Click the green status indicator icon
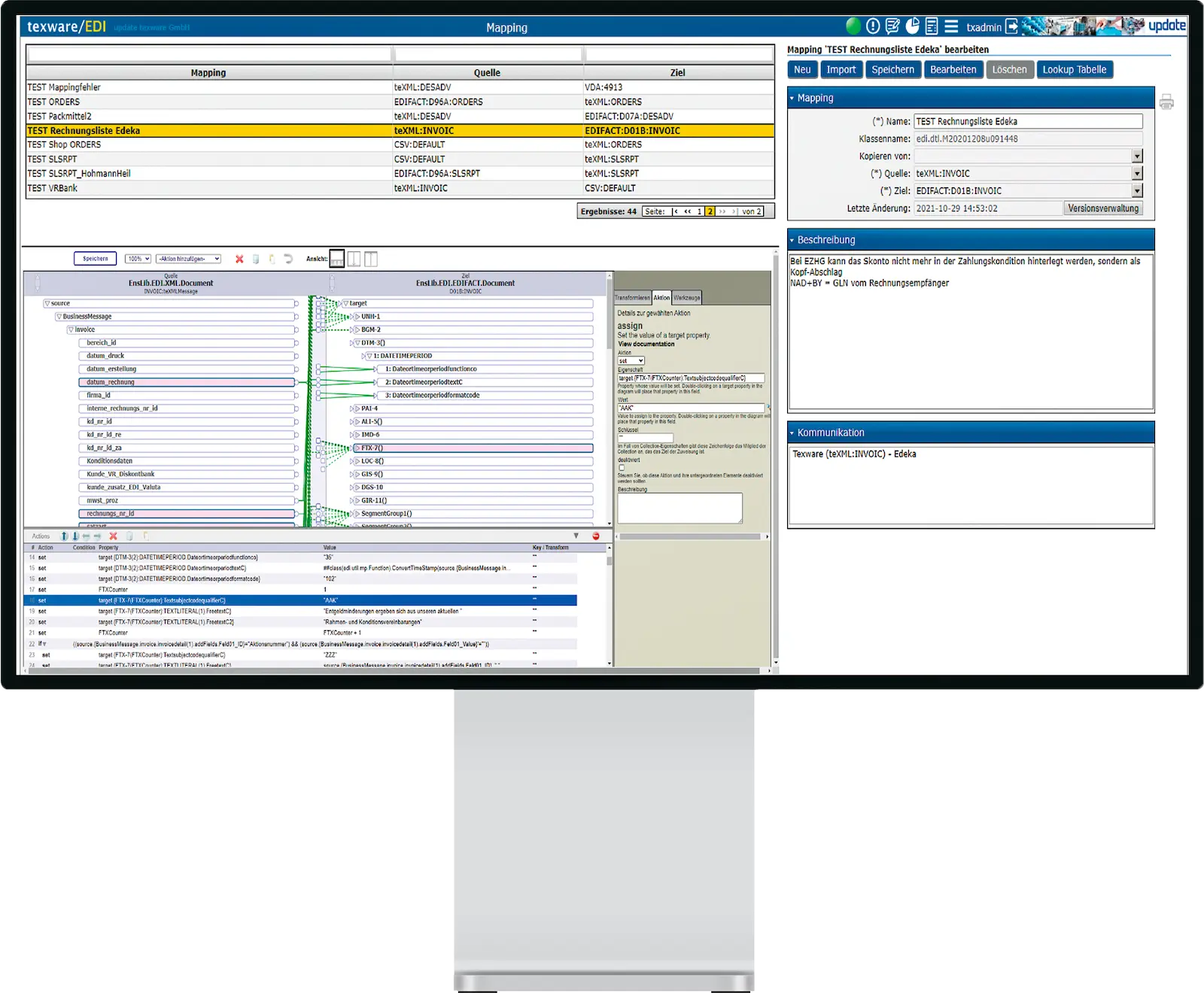1204x993 pixels. click(x=853, y=26)
